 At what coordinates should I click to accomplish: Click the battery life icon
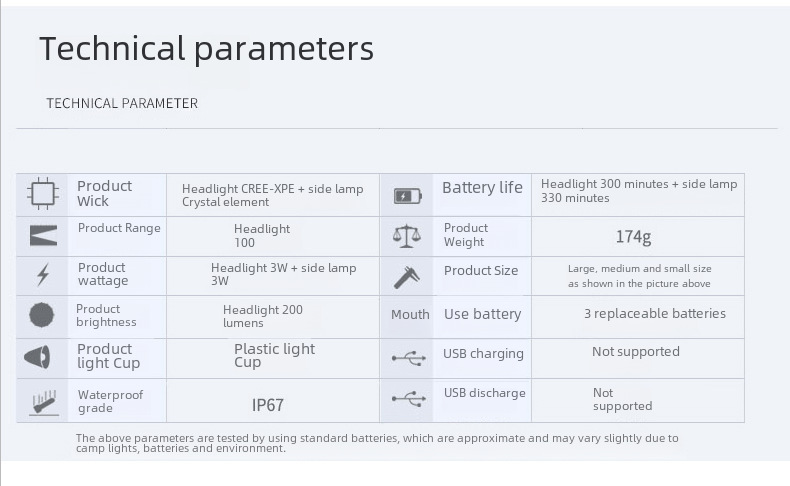coord(408,196)
